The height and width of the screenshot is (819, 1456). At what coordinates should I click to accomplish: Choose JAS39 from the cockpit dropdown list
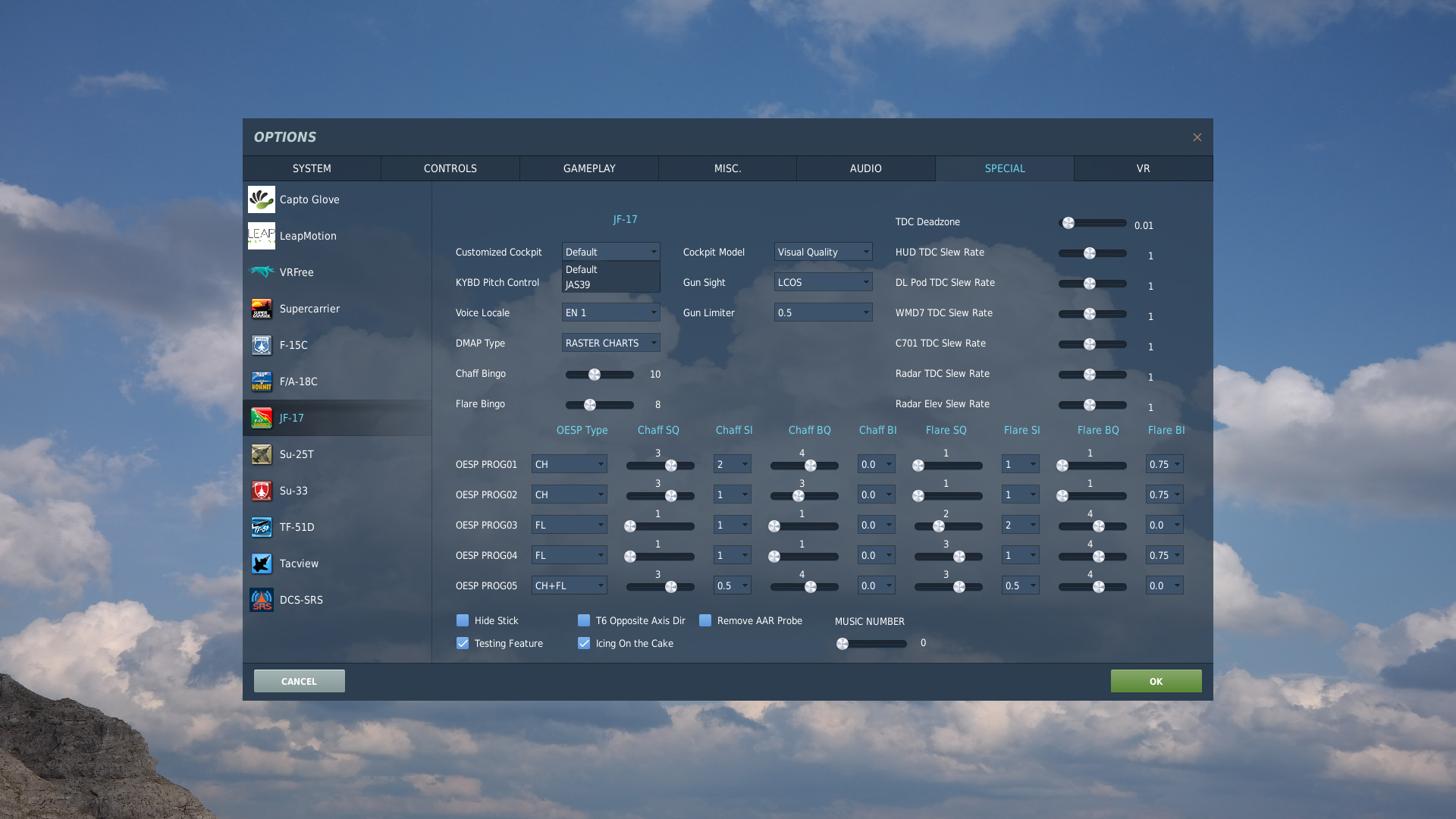(578, 285)
